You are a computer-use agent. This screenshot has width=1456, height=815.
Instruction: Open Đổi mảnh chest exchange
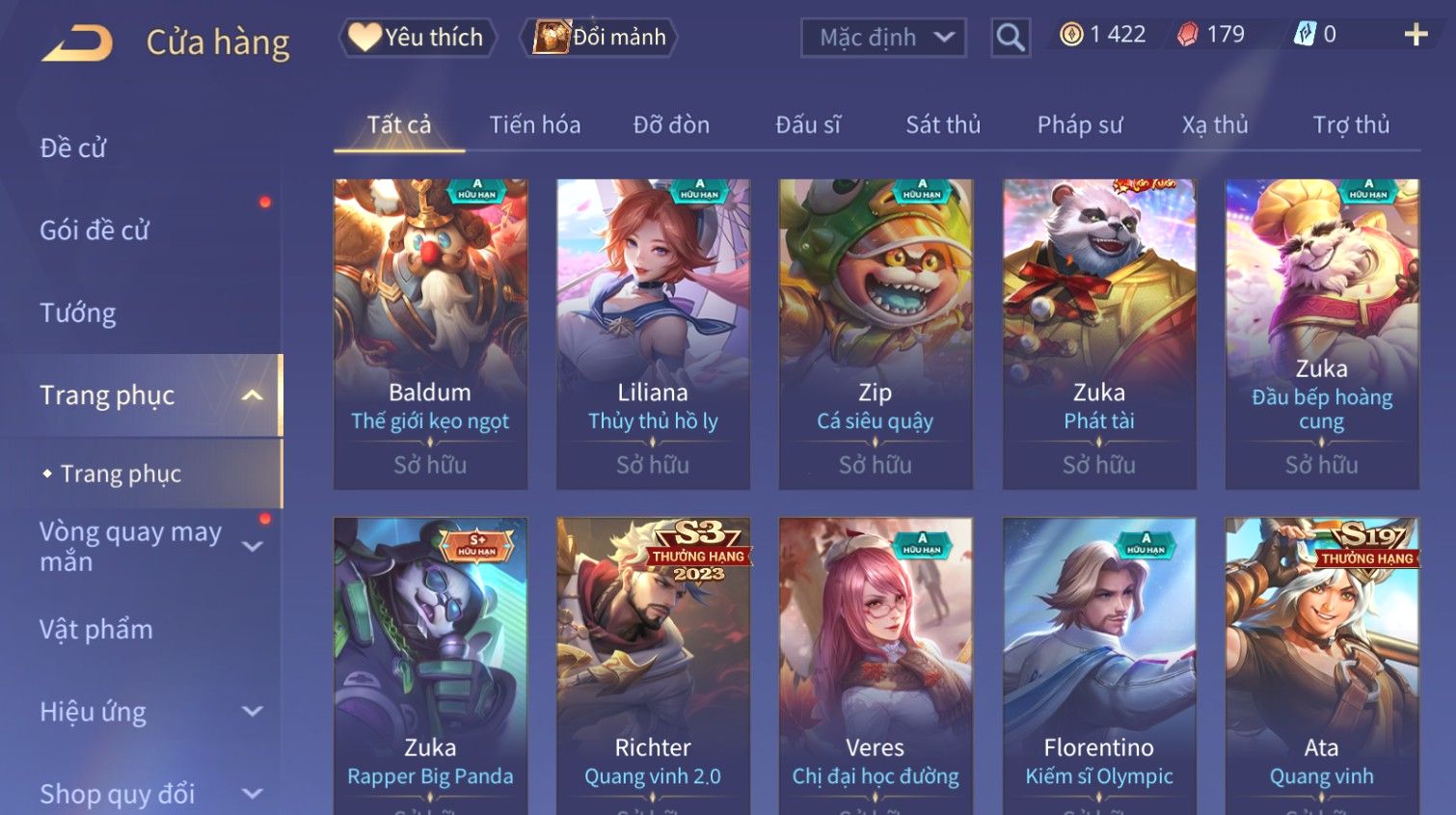(599, 38)
